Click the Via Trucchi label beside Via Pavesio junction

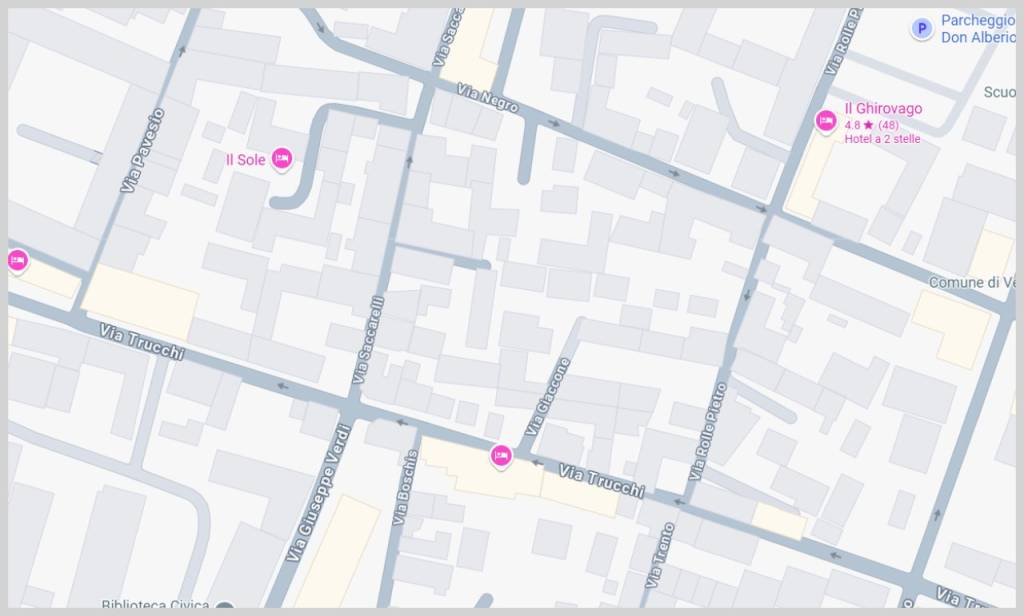pyautogui.click(x=142, y=342)
